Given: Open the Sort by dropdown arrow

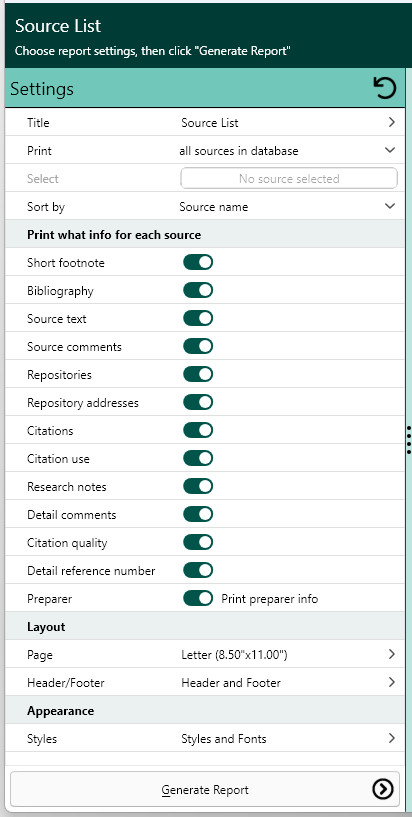Looking at the screenshot, I should pyautogui.click(x=390, y=206).
